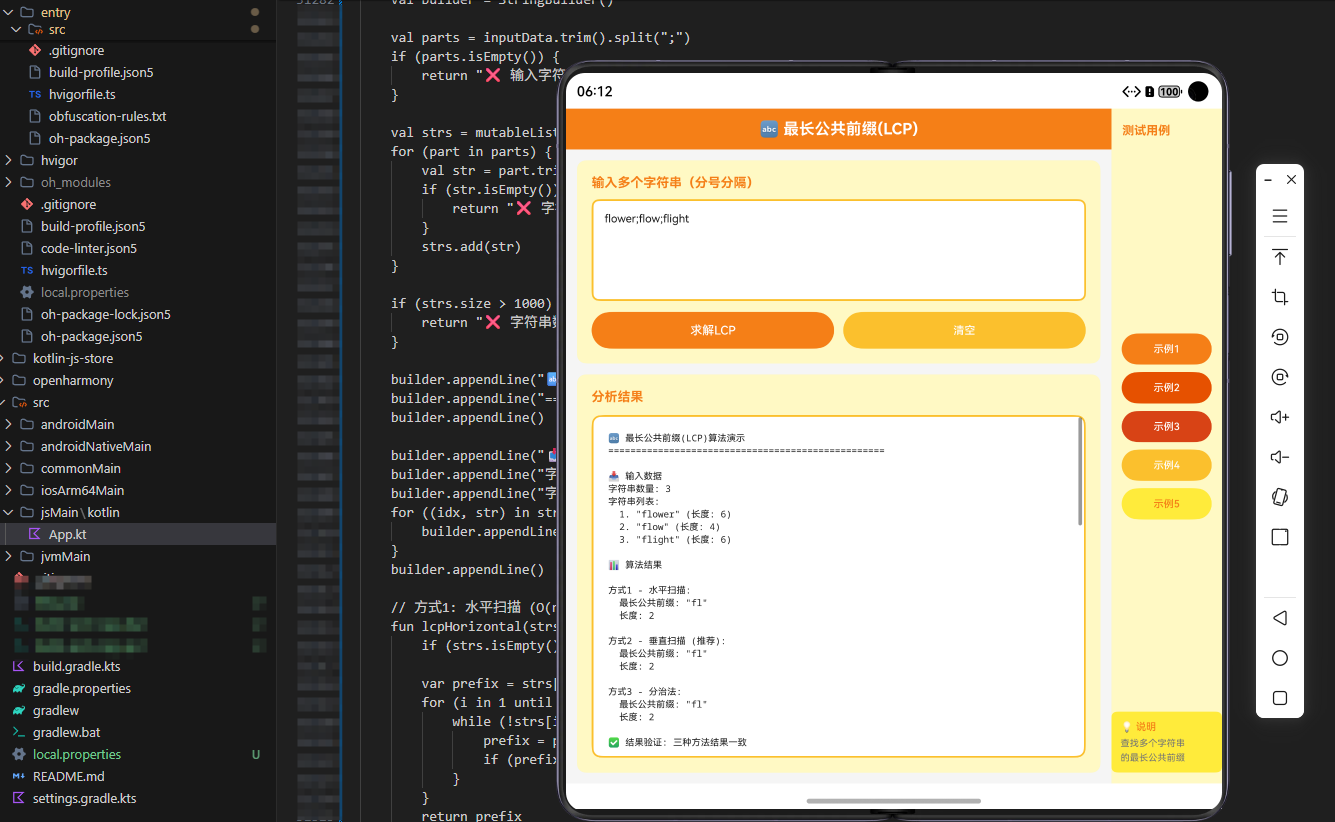Click the abc icon in the LCP title bar
1335x822 pixels.
pos(769,129)
